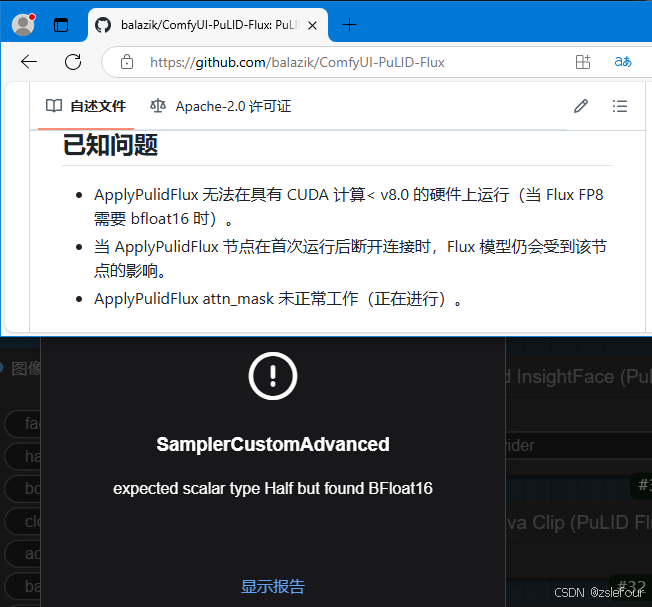652x607 pixels.
Task: Switch to the 自述文件 README tab
Action: [86, 106]
